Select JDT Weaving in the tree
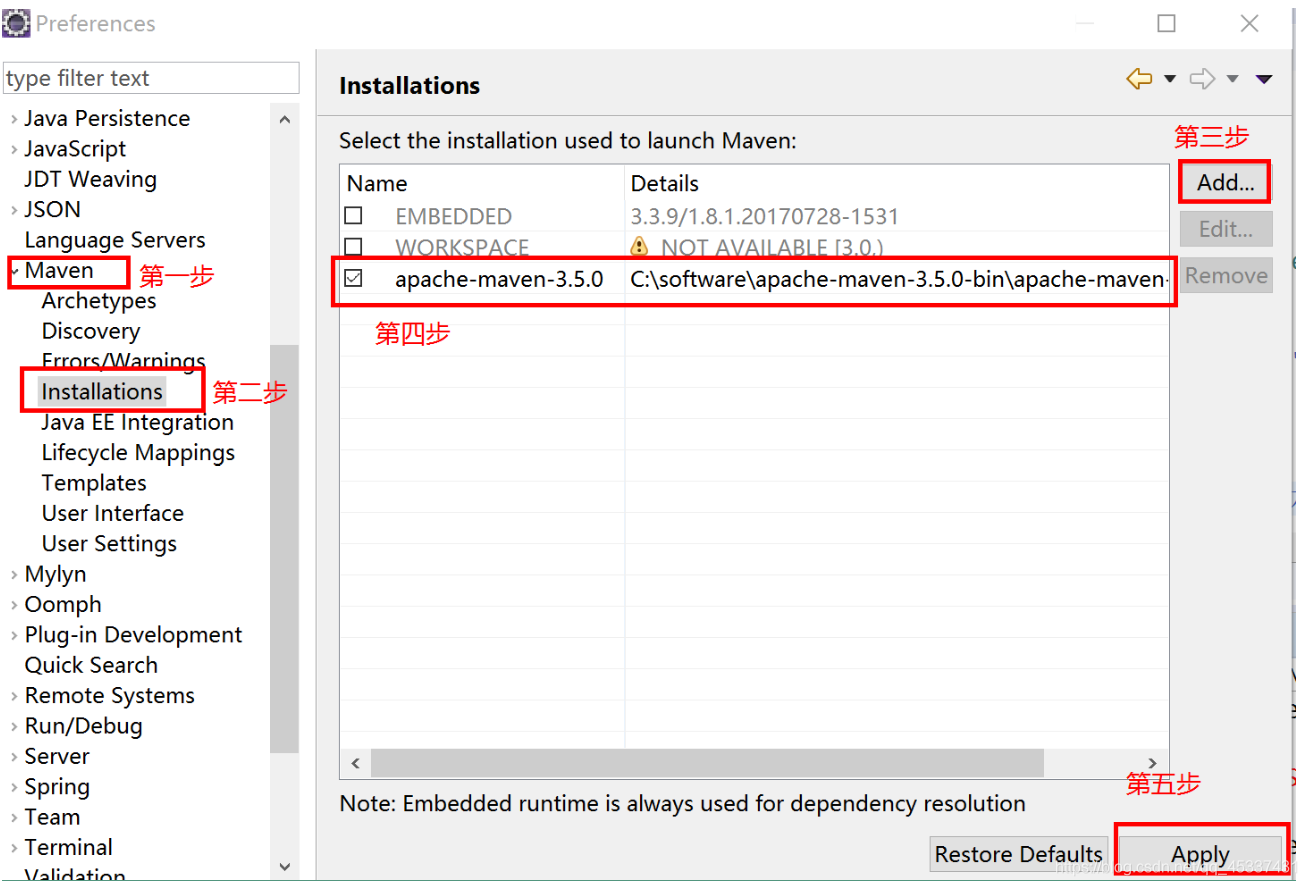This screenshot has width=1307, height=886. click(x=90, y=179)
